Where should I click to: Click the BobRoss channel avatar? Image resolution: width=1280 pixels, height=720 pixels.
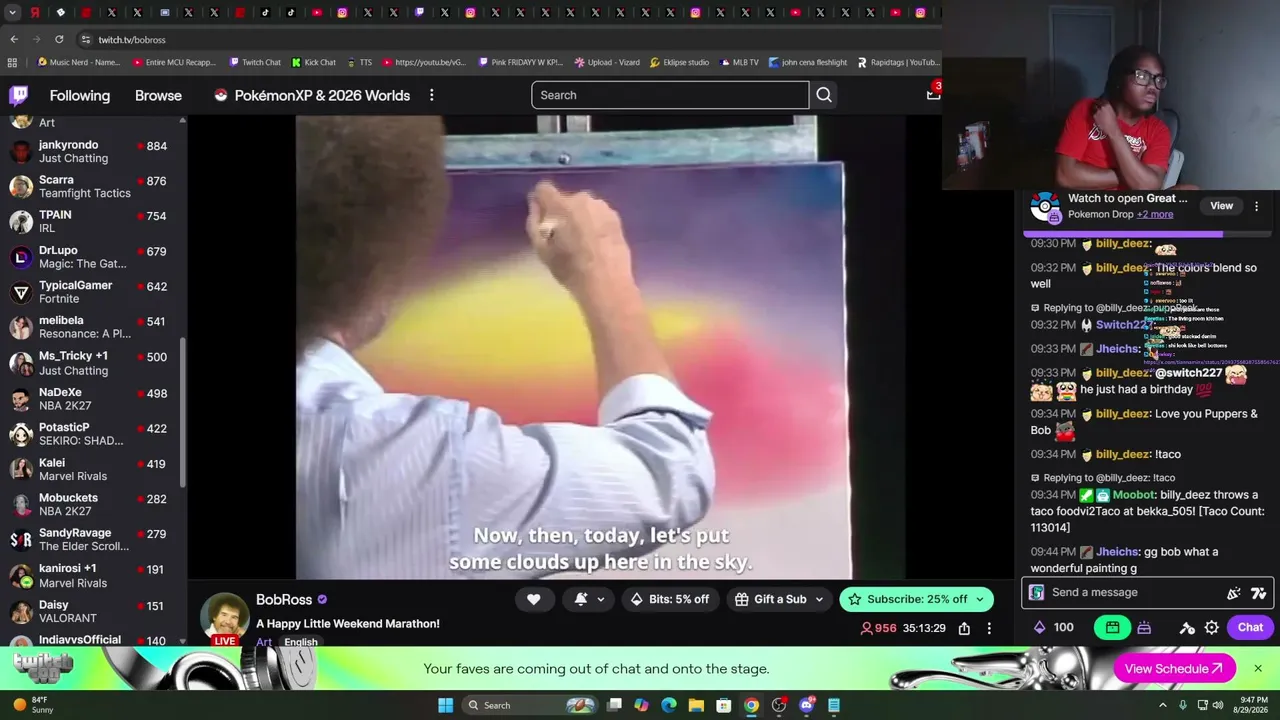coord(225,617)
